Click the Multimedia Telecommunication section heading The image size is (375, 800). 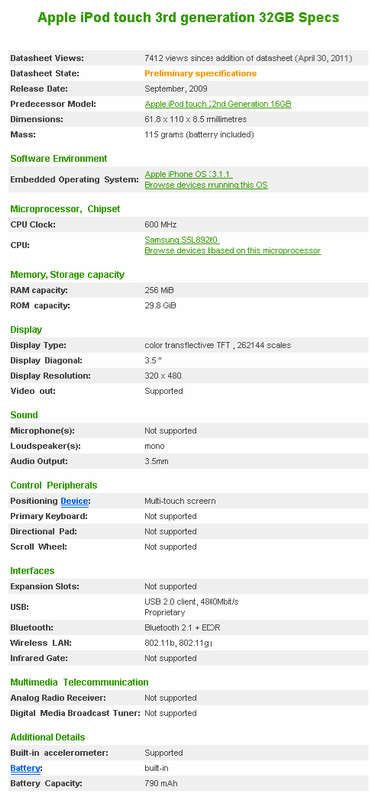[80, 682]
